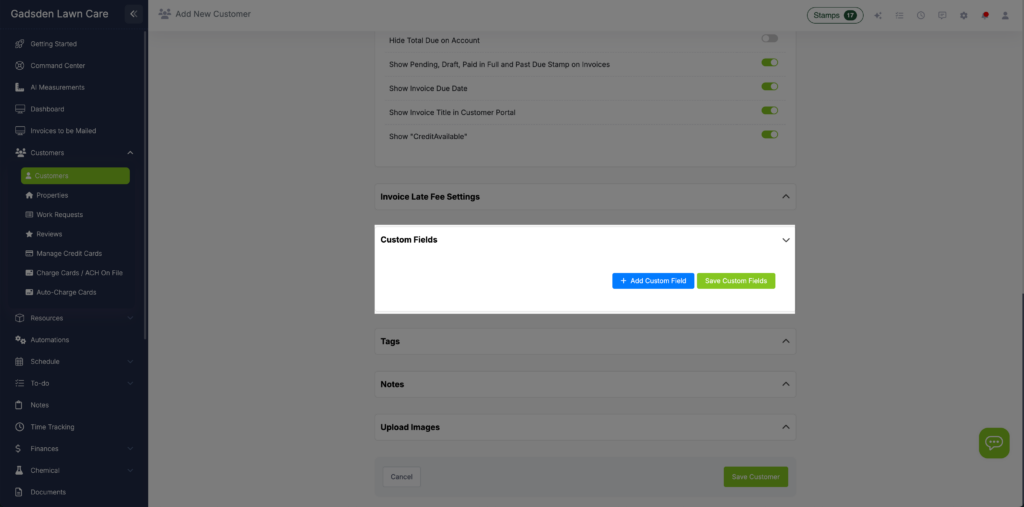Collapse the Custom Fields section
1024x507 pixels.
pyautogui.click(x=785, y=240)
